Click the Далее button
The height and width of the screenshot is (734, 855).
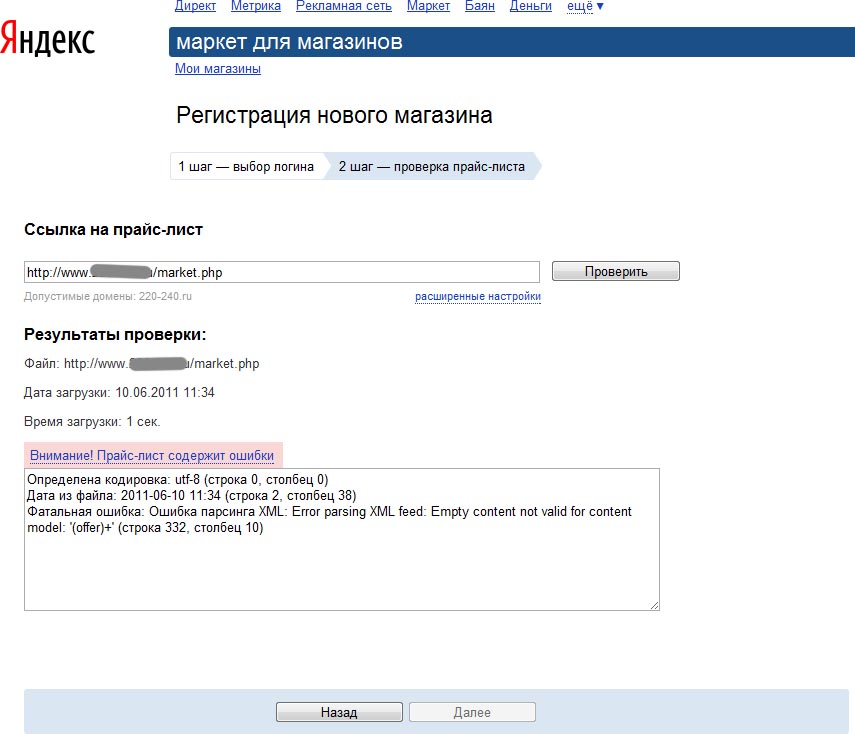[x=472, y=712]
